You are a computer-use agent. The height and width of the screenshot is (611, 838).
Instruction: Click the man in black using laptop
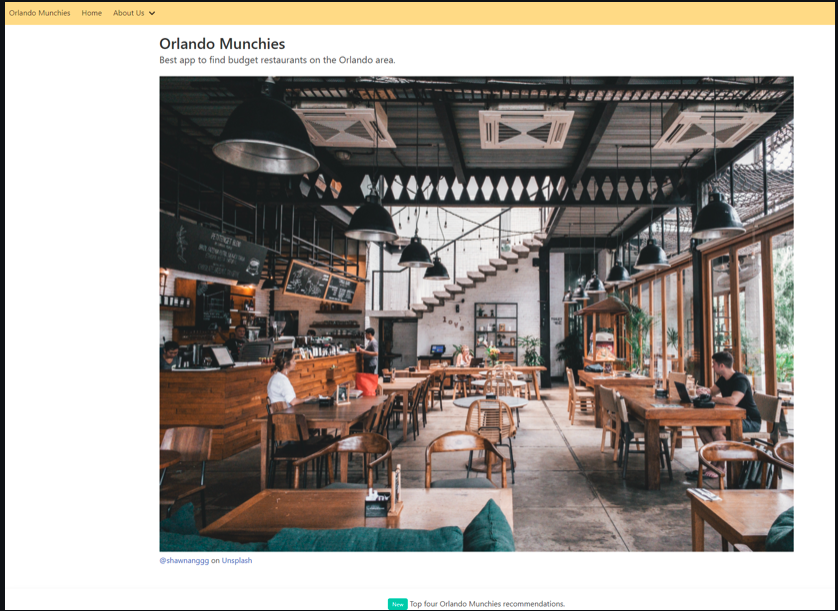[x=731, y=388]
